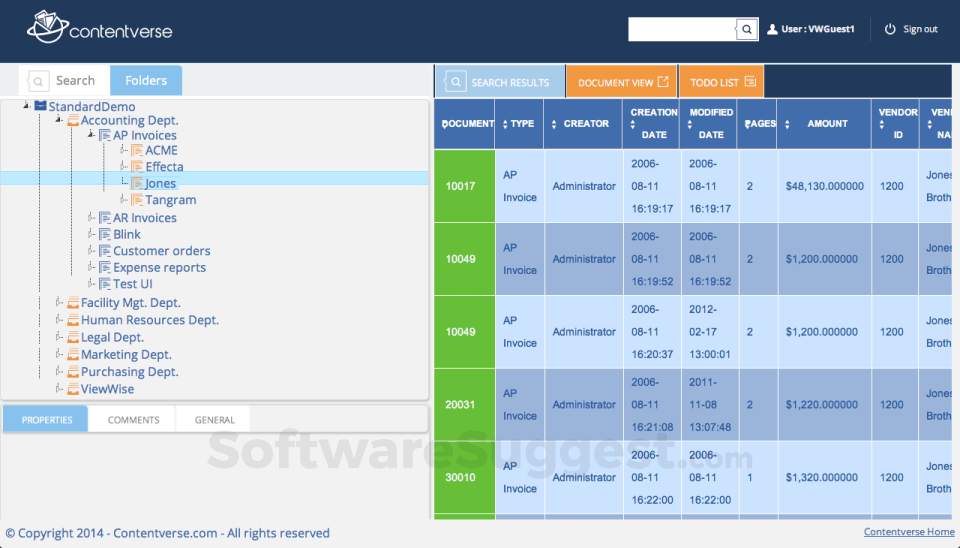Collapse the AP Invoices node
The width and height of the screenshot is (960, 548).
[91, 134]
